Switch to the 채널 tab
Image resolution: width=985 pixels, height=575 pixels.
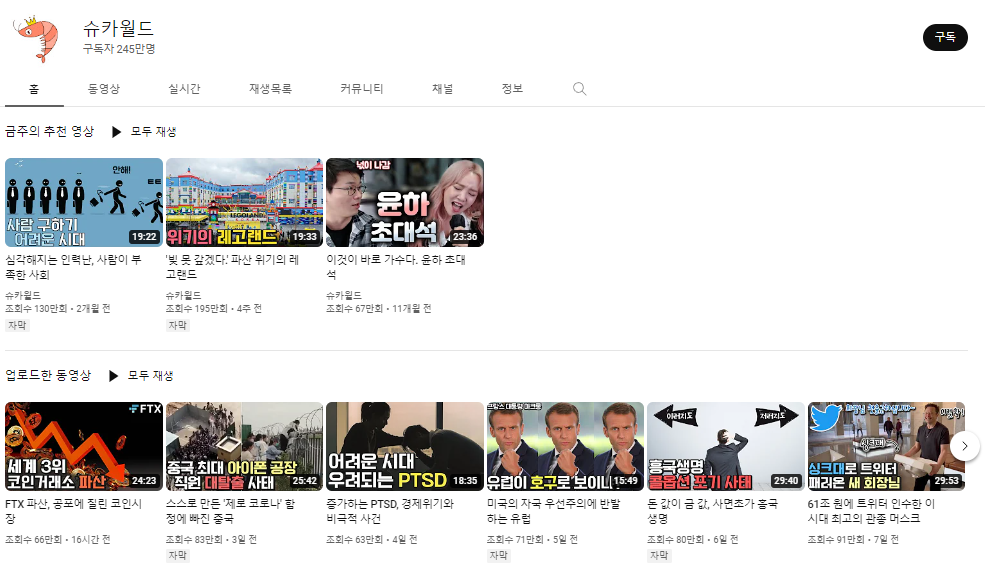pyautogui.click(x=442, y=89)
